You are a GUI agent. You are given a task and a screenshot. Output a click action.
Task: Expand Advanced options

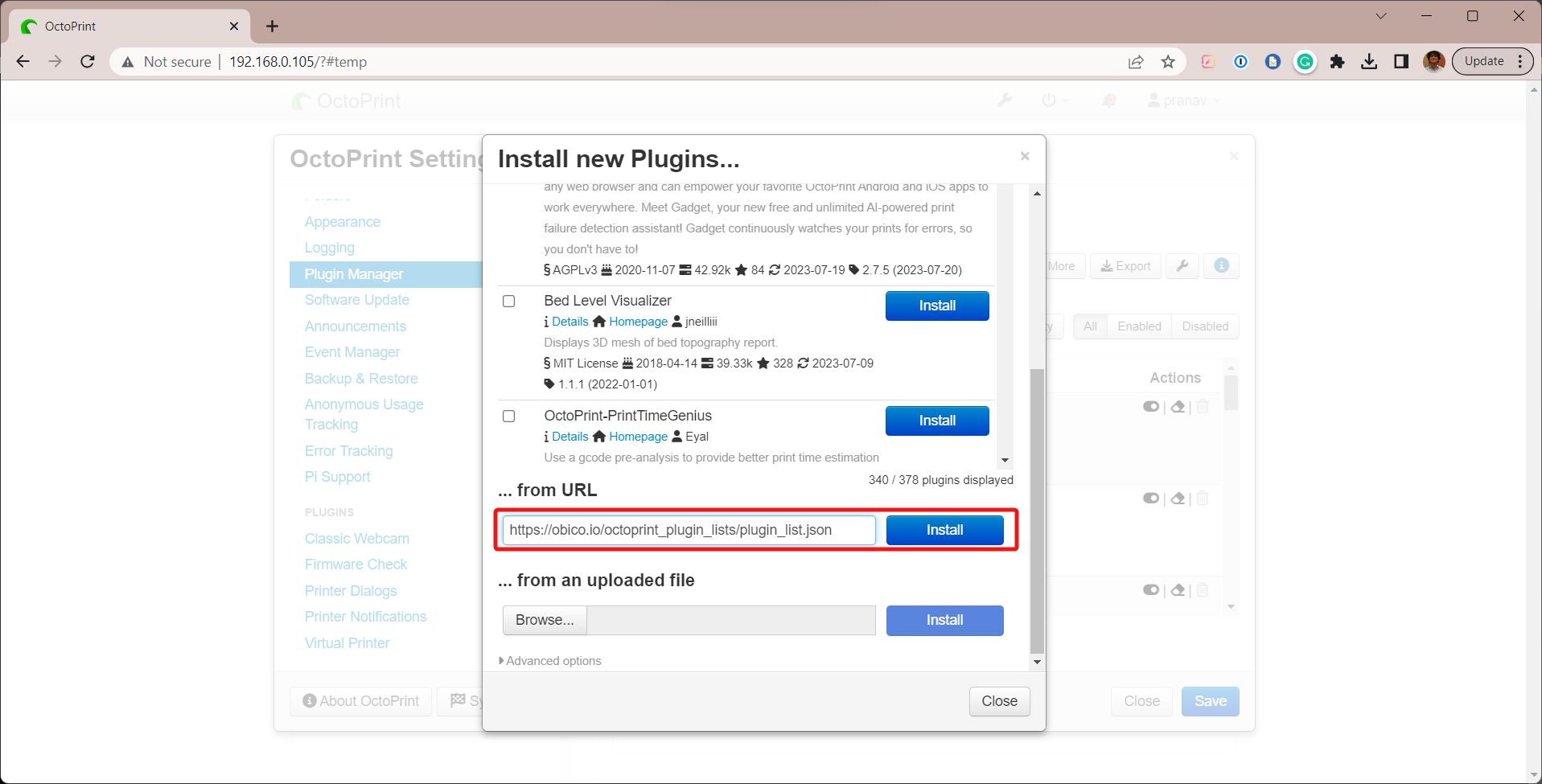tap(550, 661)
